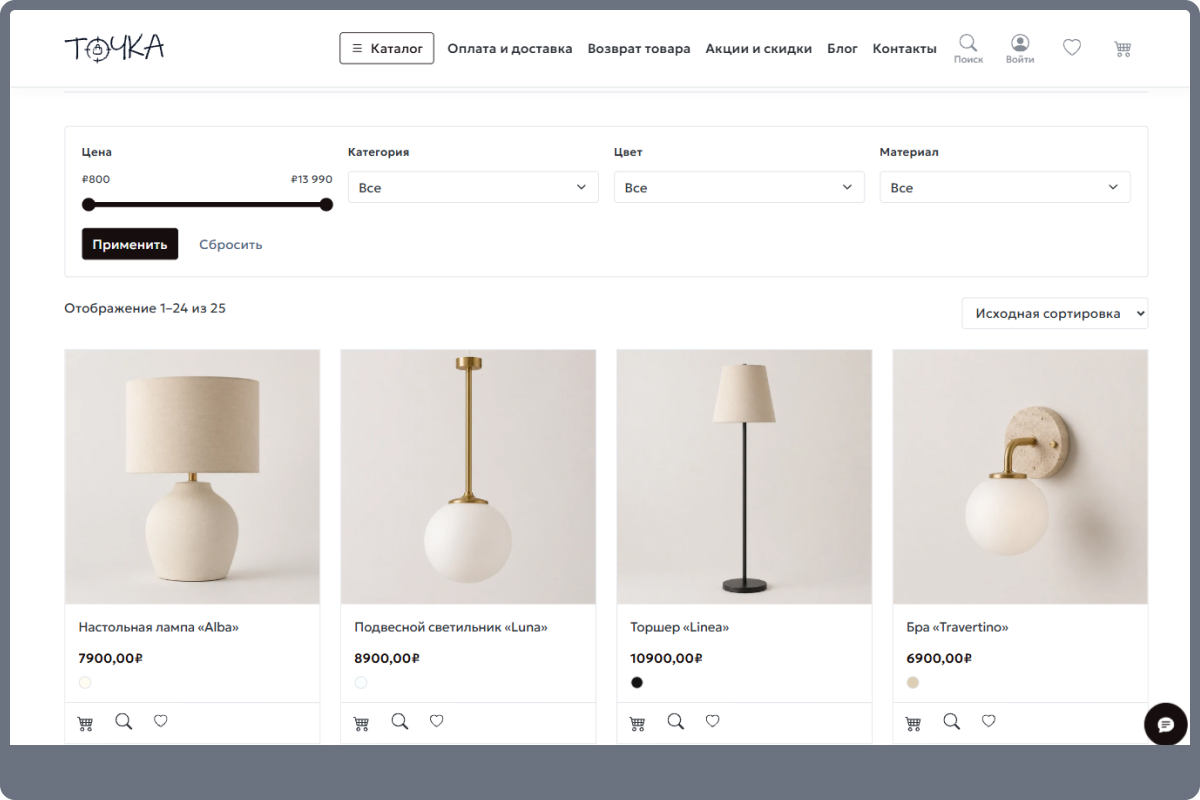
Task: Add Торшер «Linea» to the cart
Action: tap(637, 722)
